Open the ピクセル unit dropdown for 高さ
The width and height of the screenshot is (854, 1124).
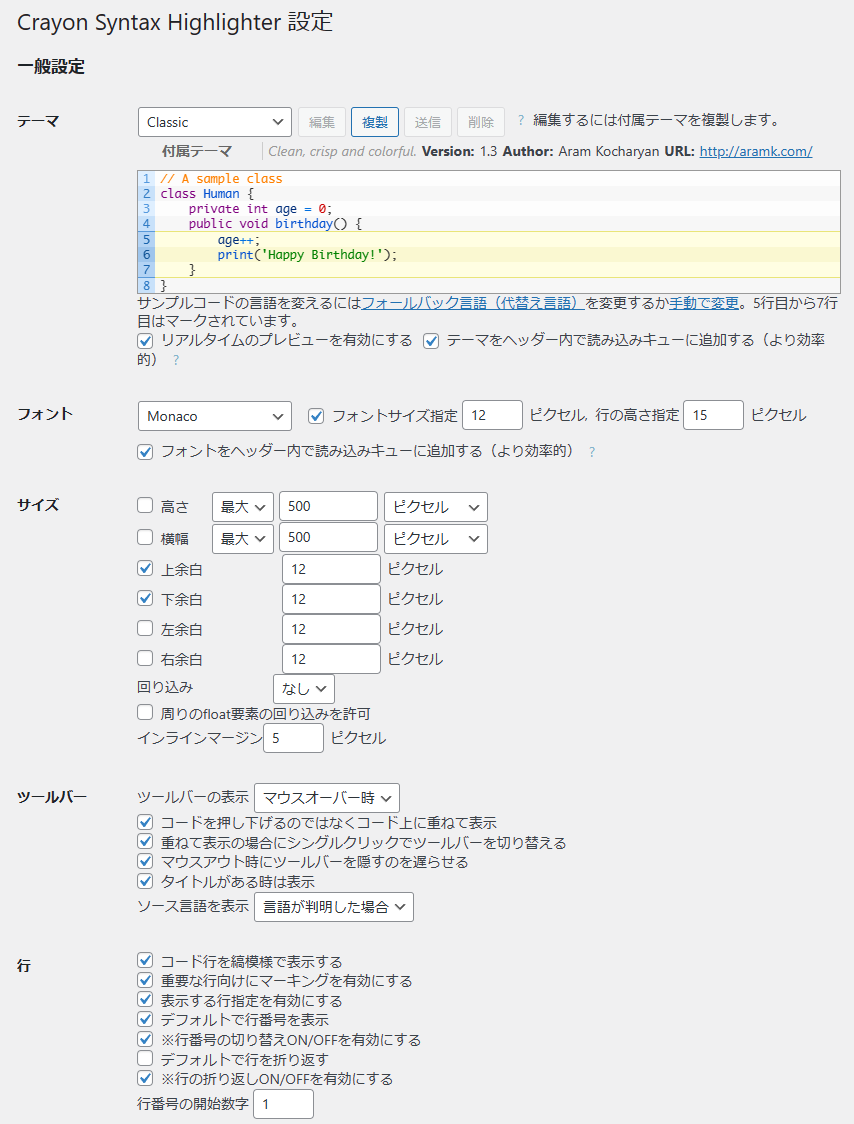tap(436, 507)
